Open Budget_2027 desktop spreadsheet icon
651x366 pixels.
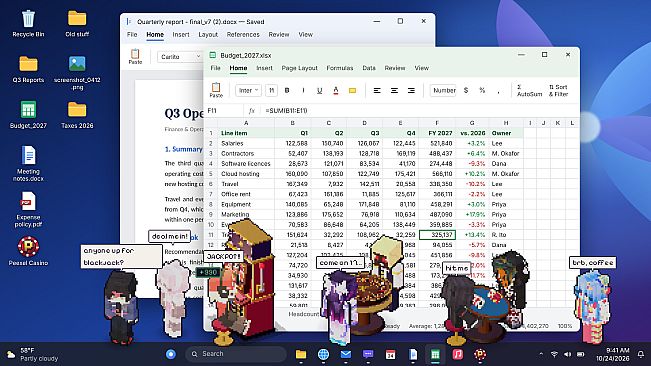(28, 115)
